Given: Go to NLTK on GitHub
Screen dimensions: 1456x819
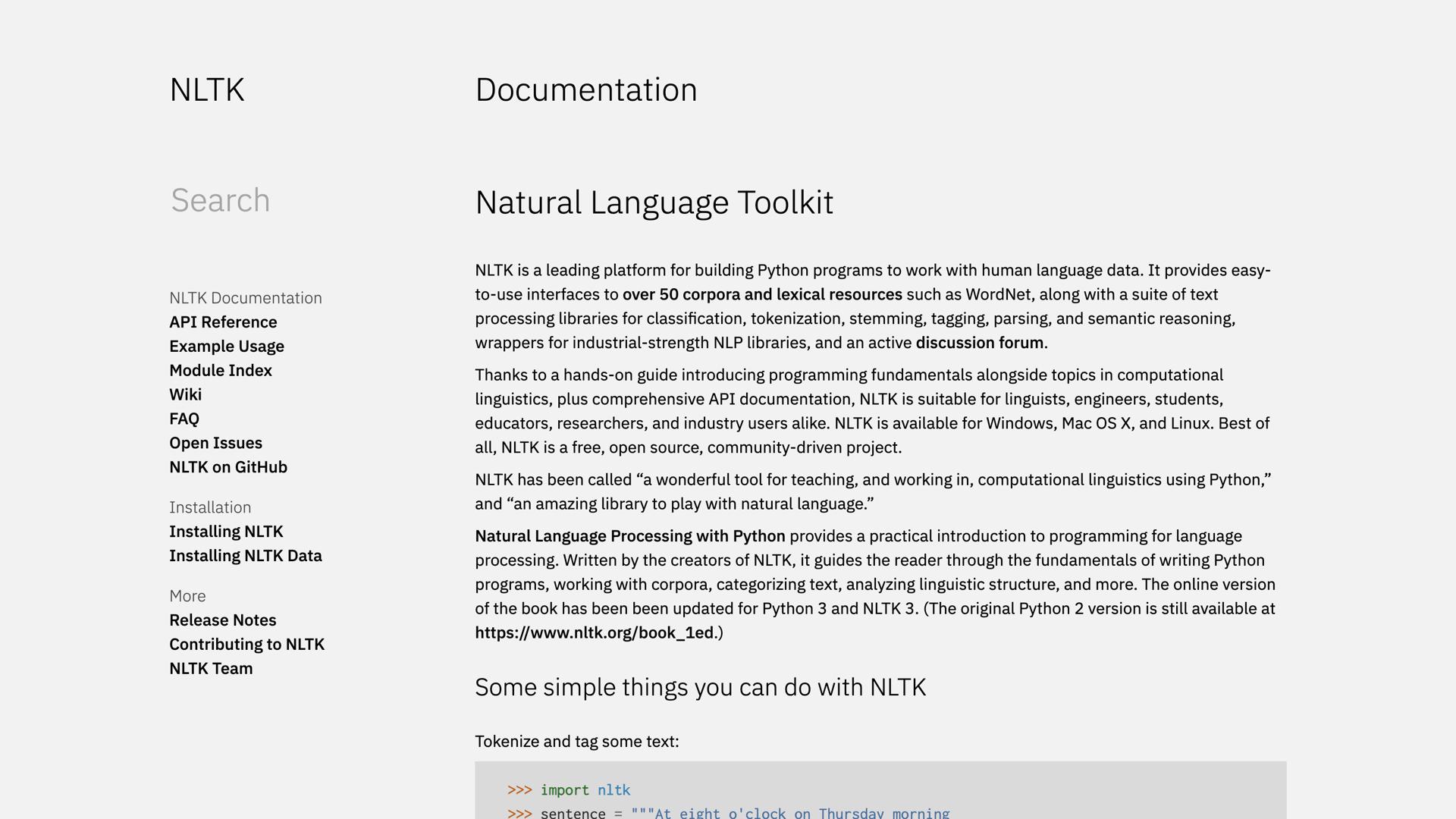Looking at the screenshot, I should pyautogui.click(x=228, y=466).
